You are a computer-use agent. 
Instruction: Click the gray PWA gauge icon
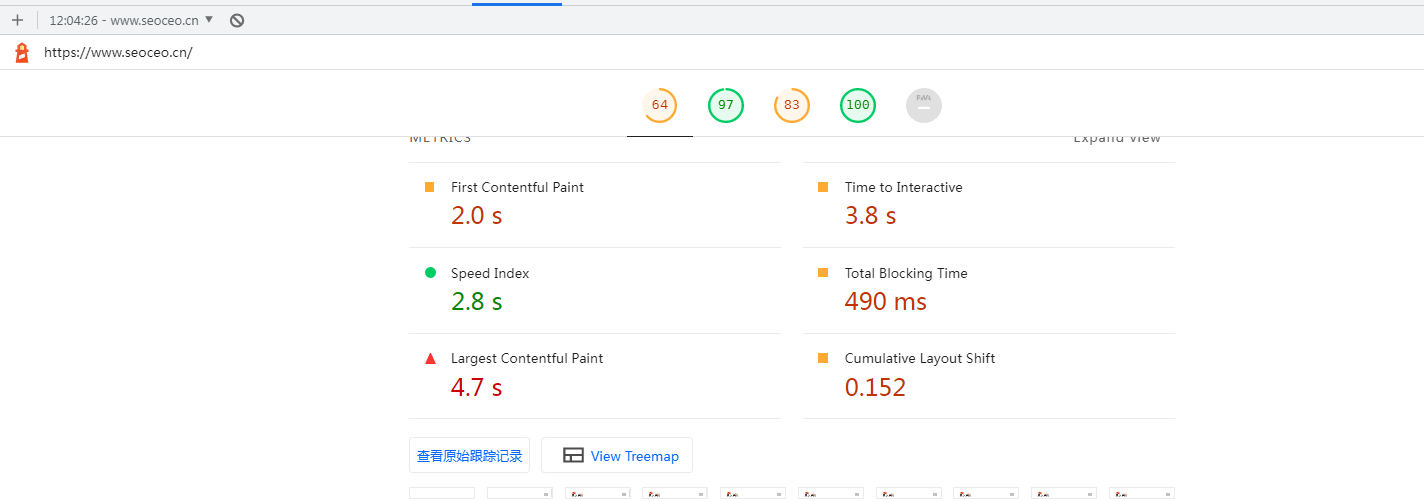[924, 105]
